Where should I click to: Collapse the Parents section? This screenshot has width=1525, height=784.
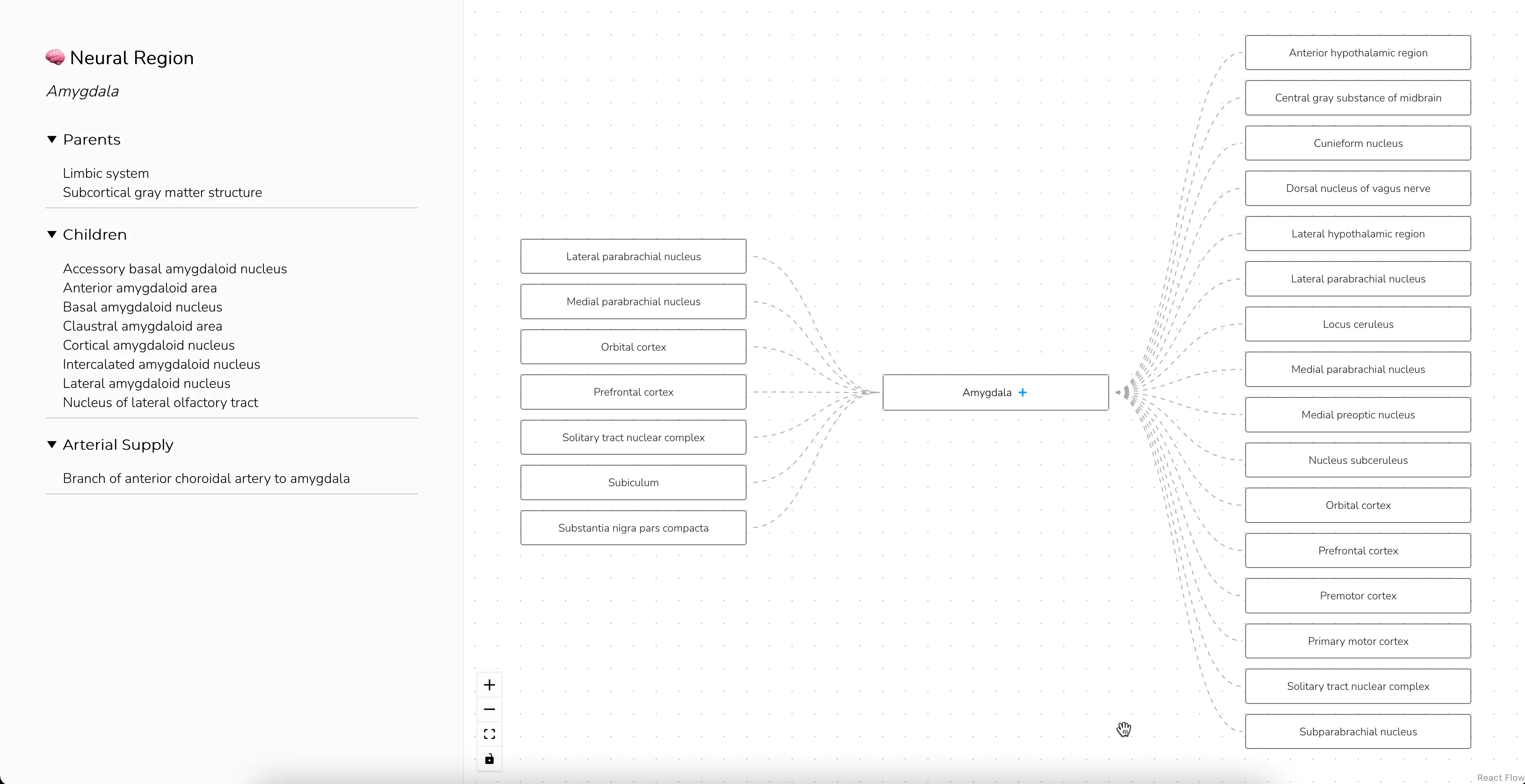tap(51, 140)
